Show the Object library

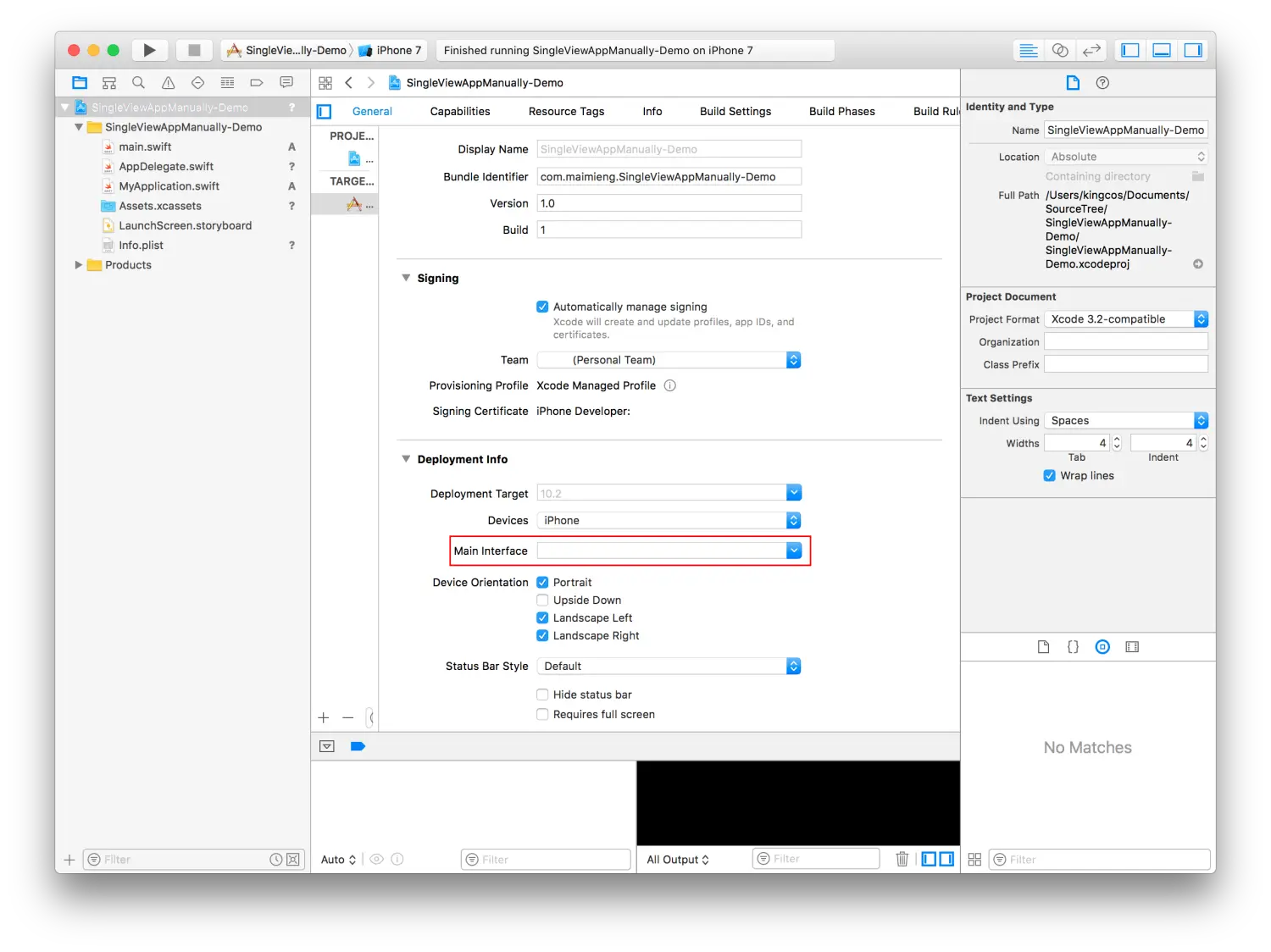[x=1102, y=647]
